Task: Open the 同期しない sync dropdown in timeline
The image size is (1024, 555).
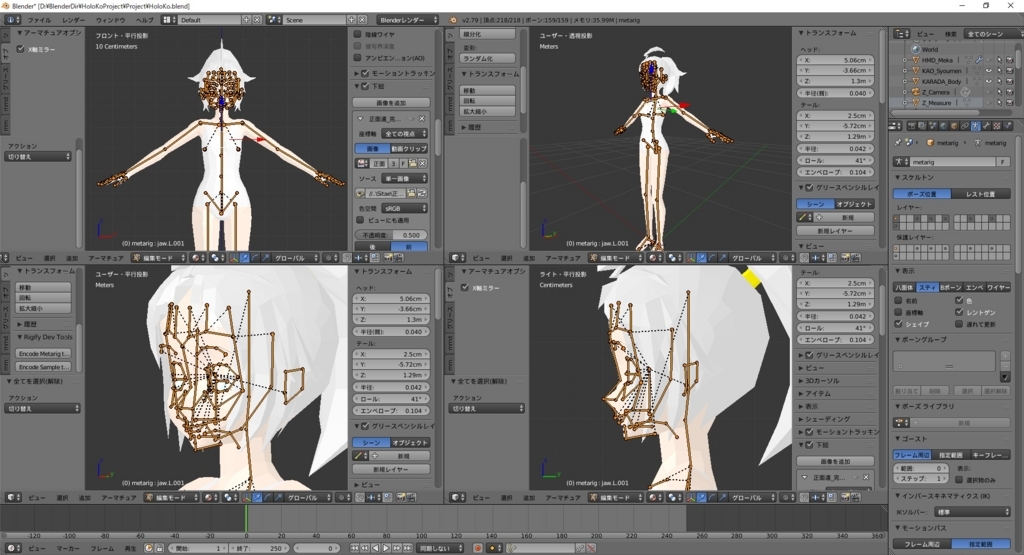Action: [441, 548]
